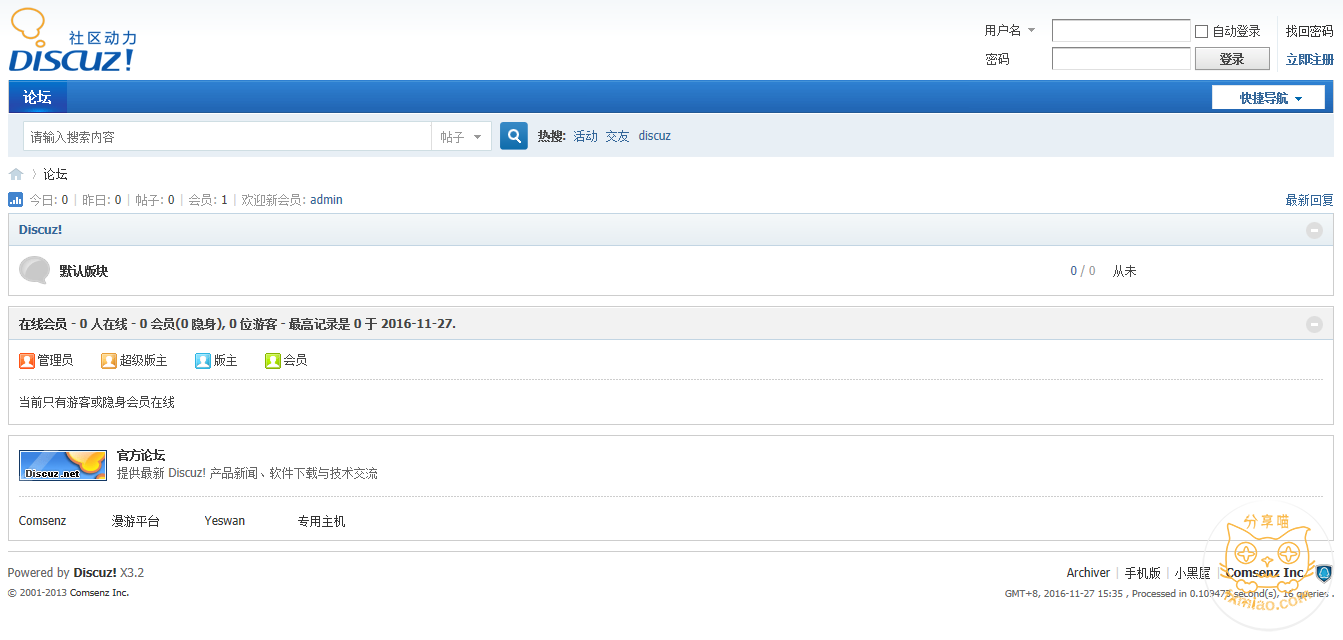Click the 从未 last post text
Image resolution: width=1343 pixels, height=640 pixels.
(x=1125, y=271)
